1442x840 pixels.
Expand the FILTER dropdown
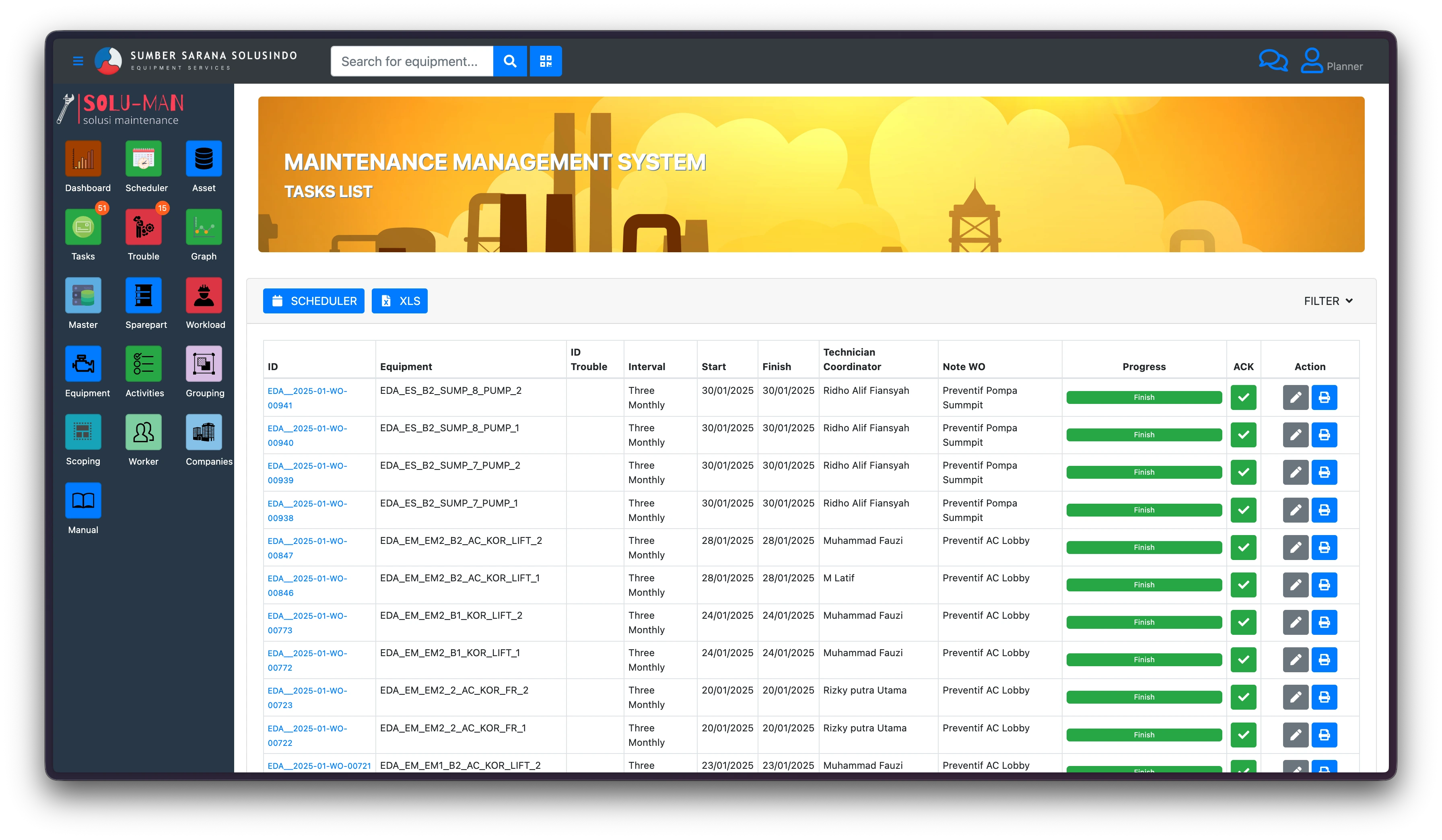click(x=1328, y=301)
